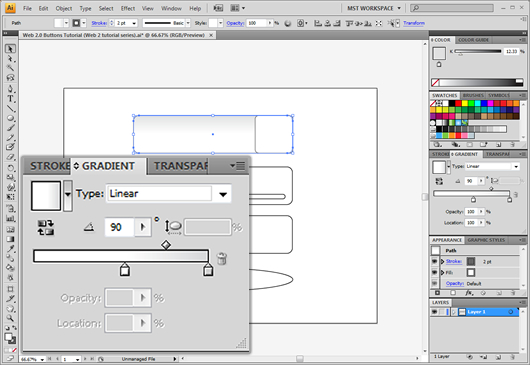Screen dimensions: 530x365
Task: Open the Object menu
Action: [64, 8]
